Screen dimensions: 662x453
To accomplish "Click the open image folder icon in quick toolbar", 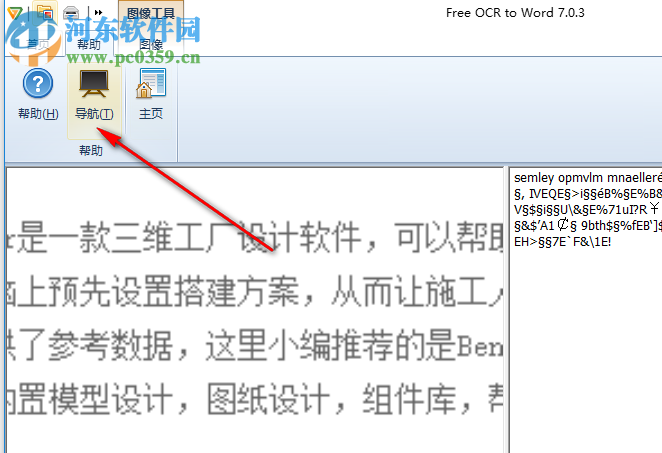I will (44, 12).
